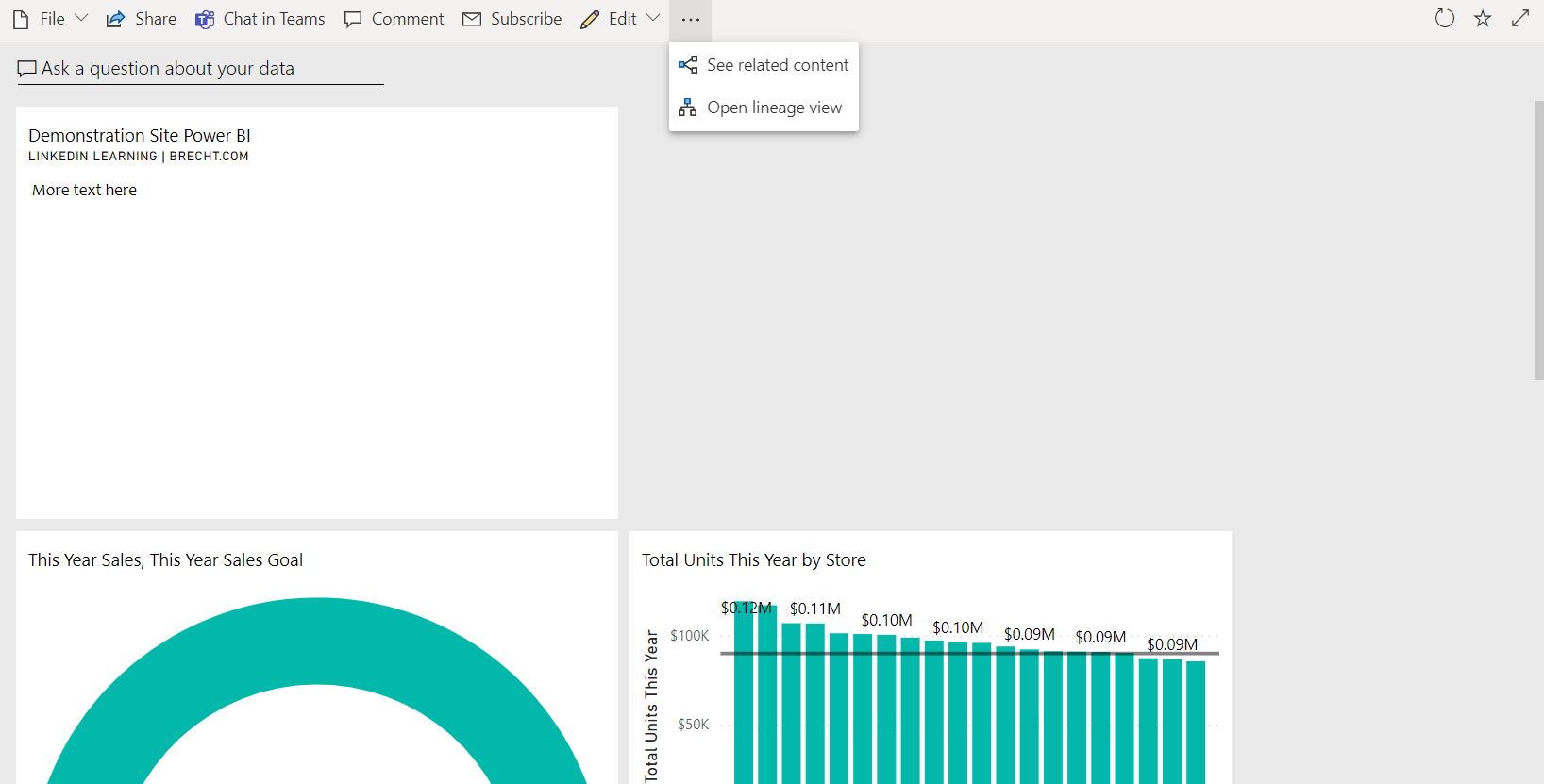1544x784 pixels.
Task: Click the $50K axis label
Action: tap(694, 725)
